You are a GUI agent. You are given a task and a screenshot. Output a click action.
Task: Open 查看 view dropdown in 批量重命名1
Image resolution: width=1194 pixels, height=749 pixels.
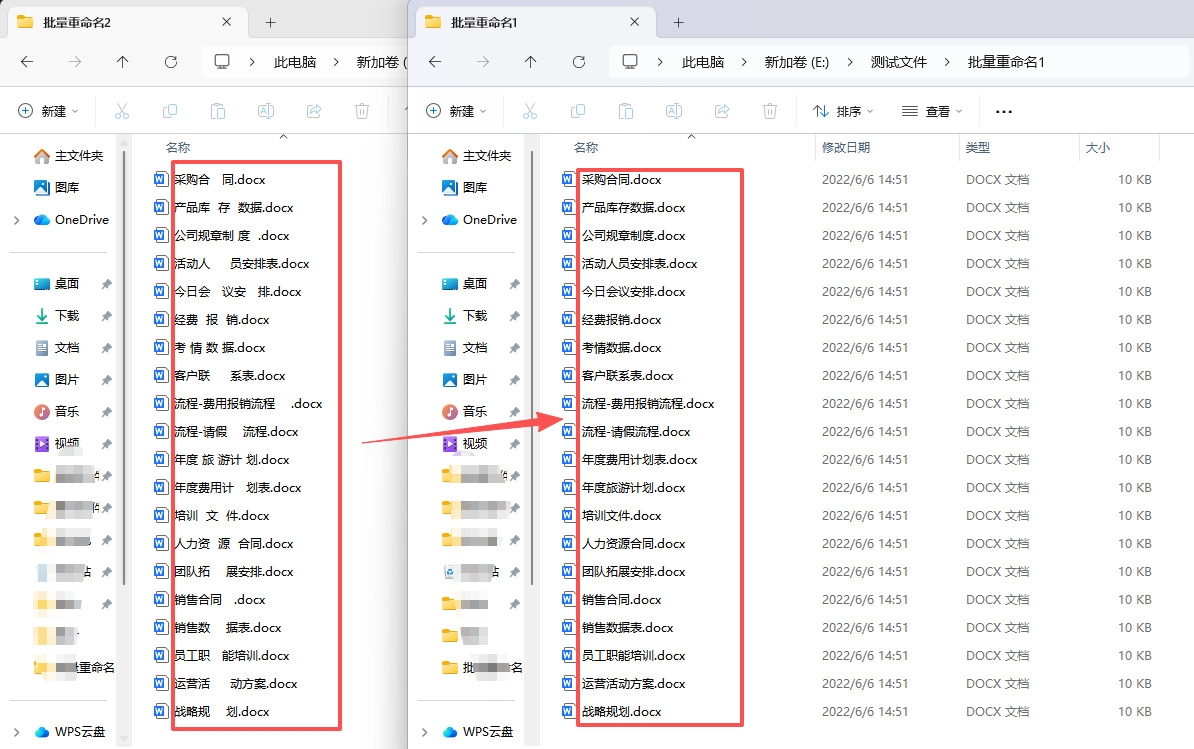pos(932,111)
